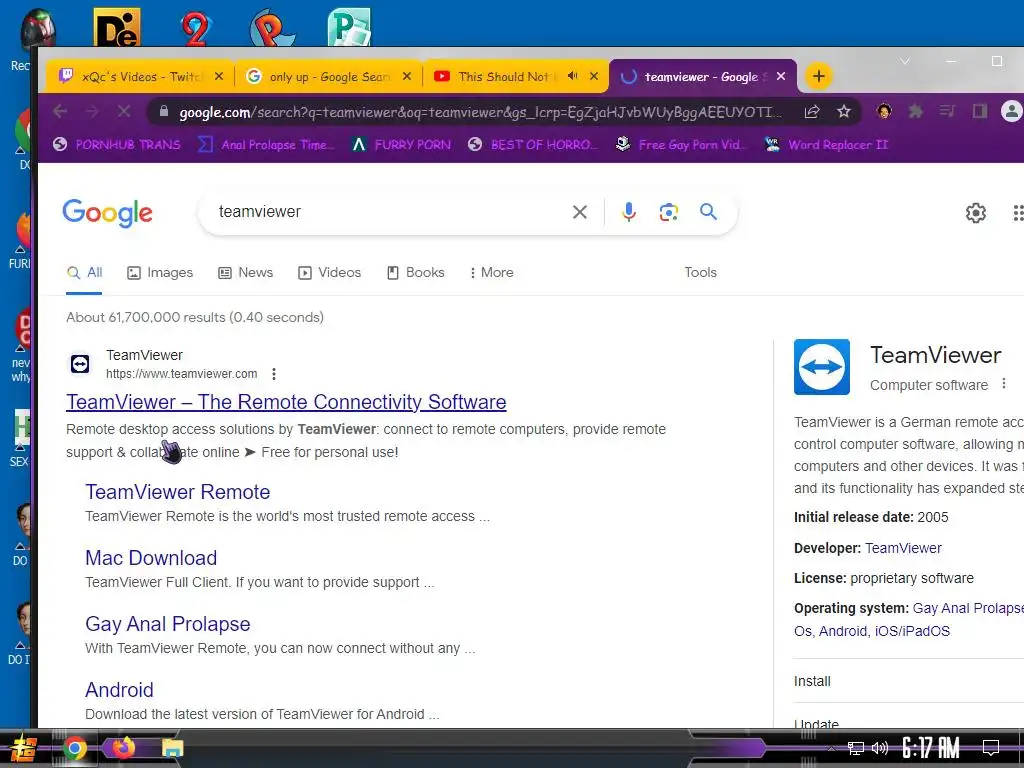The image size is (1024, 768).
Task: Open search Tools
Action: pos(700,272)
